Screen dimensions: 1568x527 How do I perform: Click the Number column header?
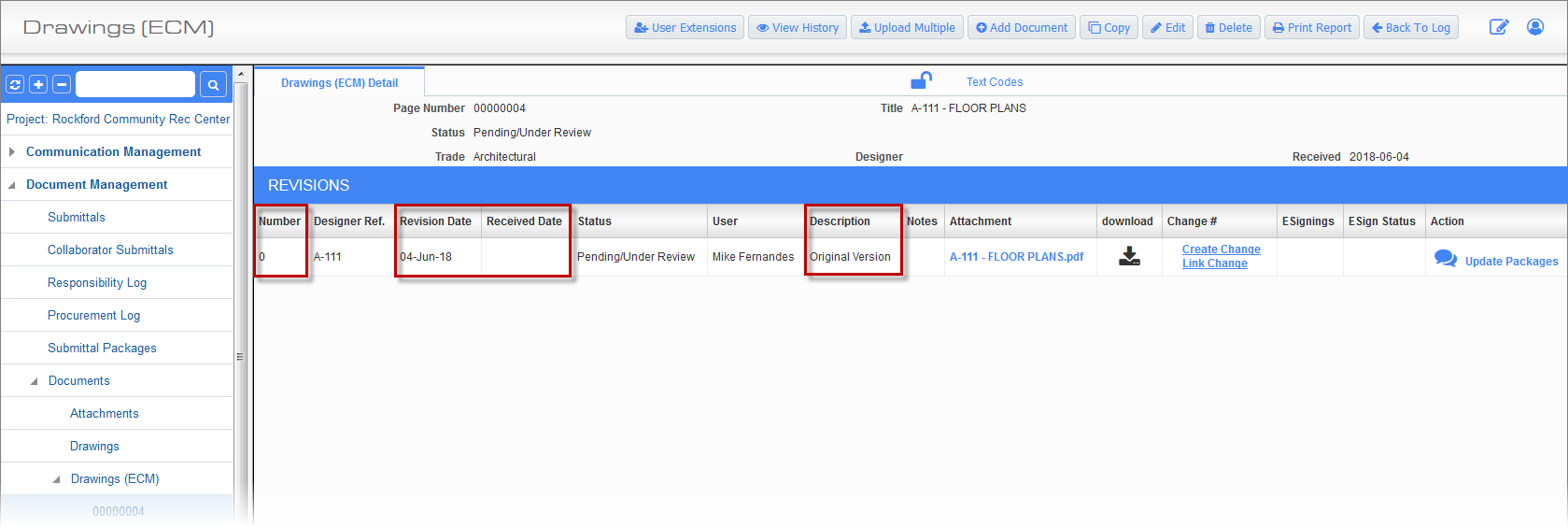pos(279,221)
